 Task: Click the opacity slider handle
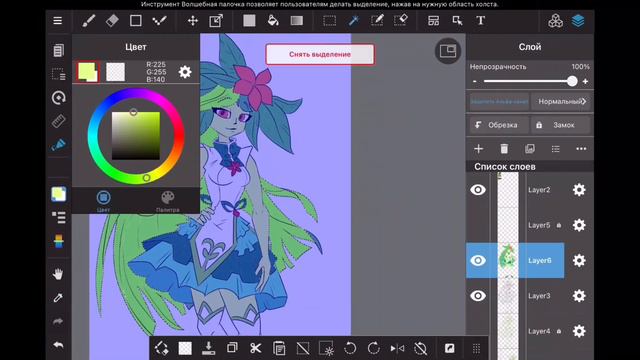click(x=572, y=81)
